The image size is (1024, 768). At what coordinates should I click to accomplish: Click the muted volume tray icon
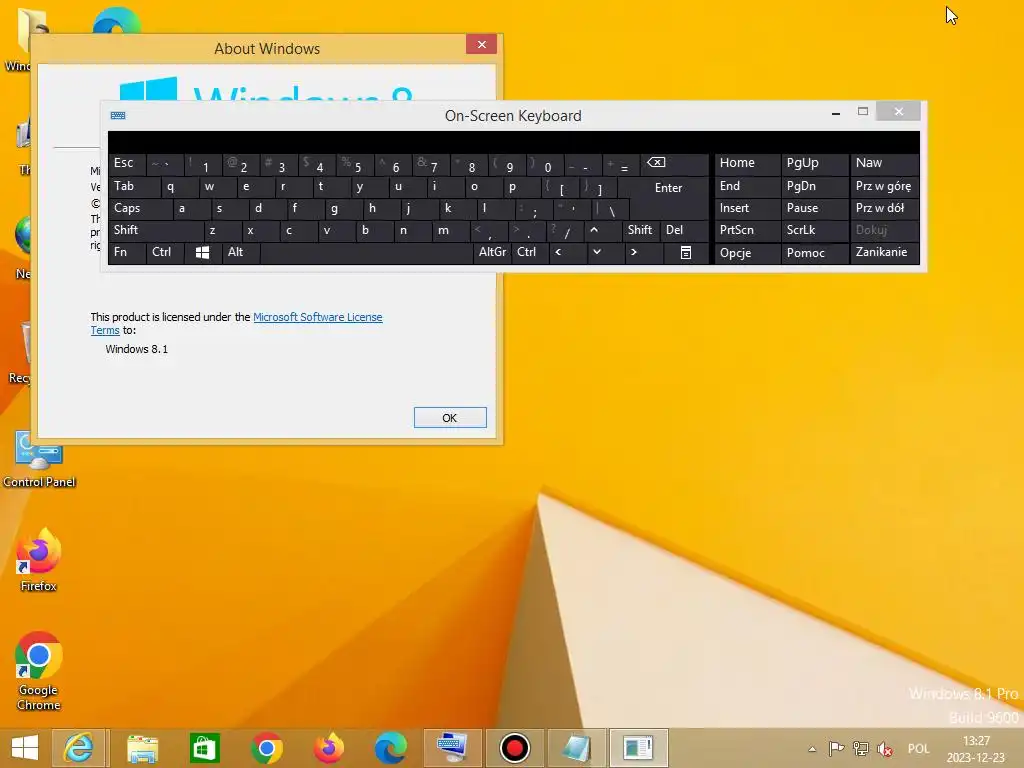(x=885, y=748)
